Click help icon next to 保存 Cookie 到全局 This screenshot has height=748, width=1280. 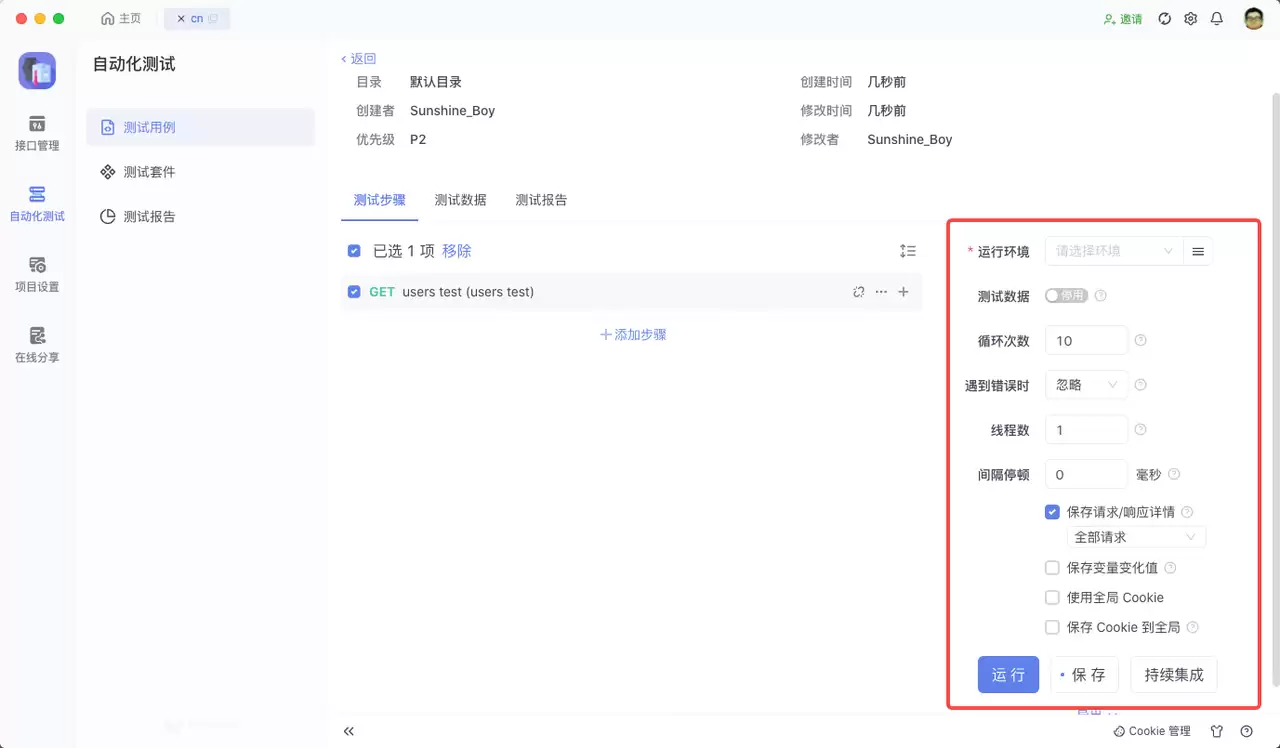point(1192,628)
